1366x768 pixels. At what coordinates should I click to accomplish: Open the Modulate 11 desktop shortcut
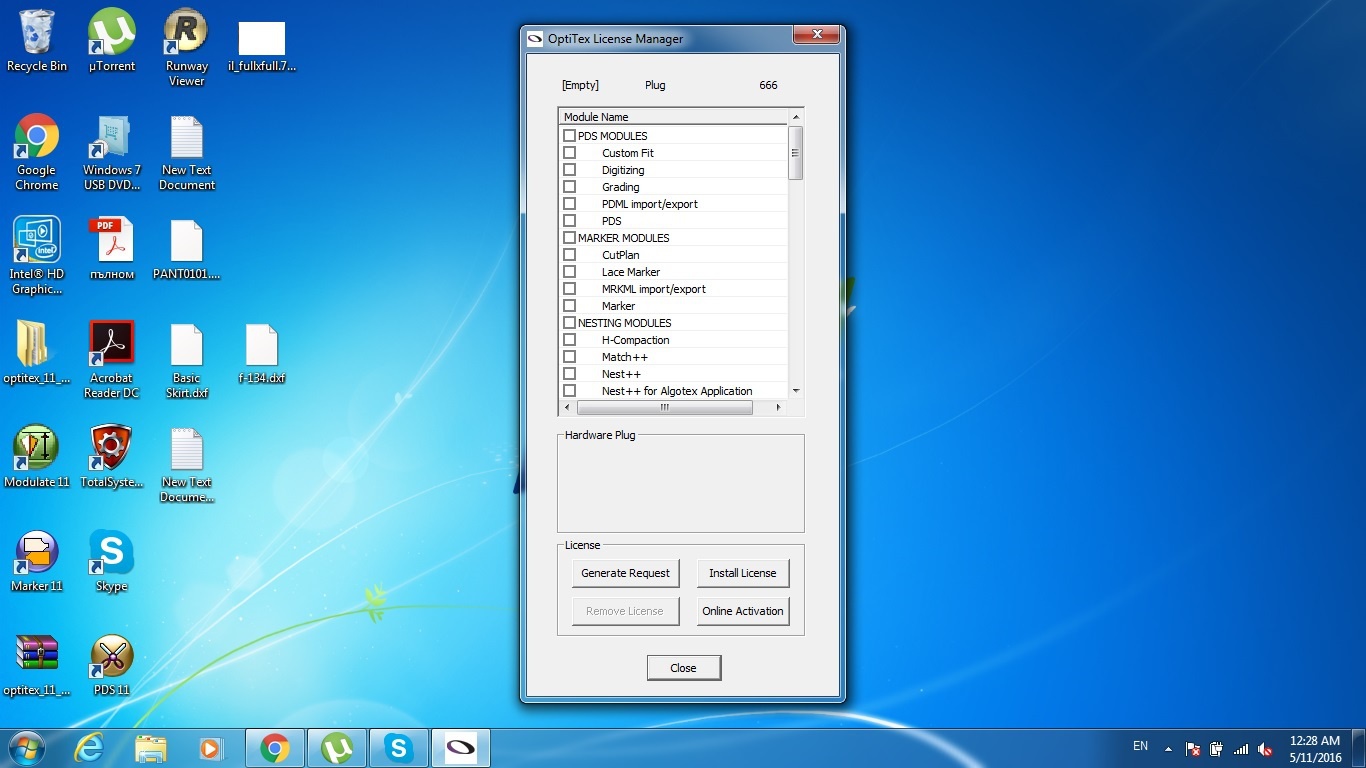tap(36, 449)
